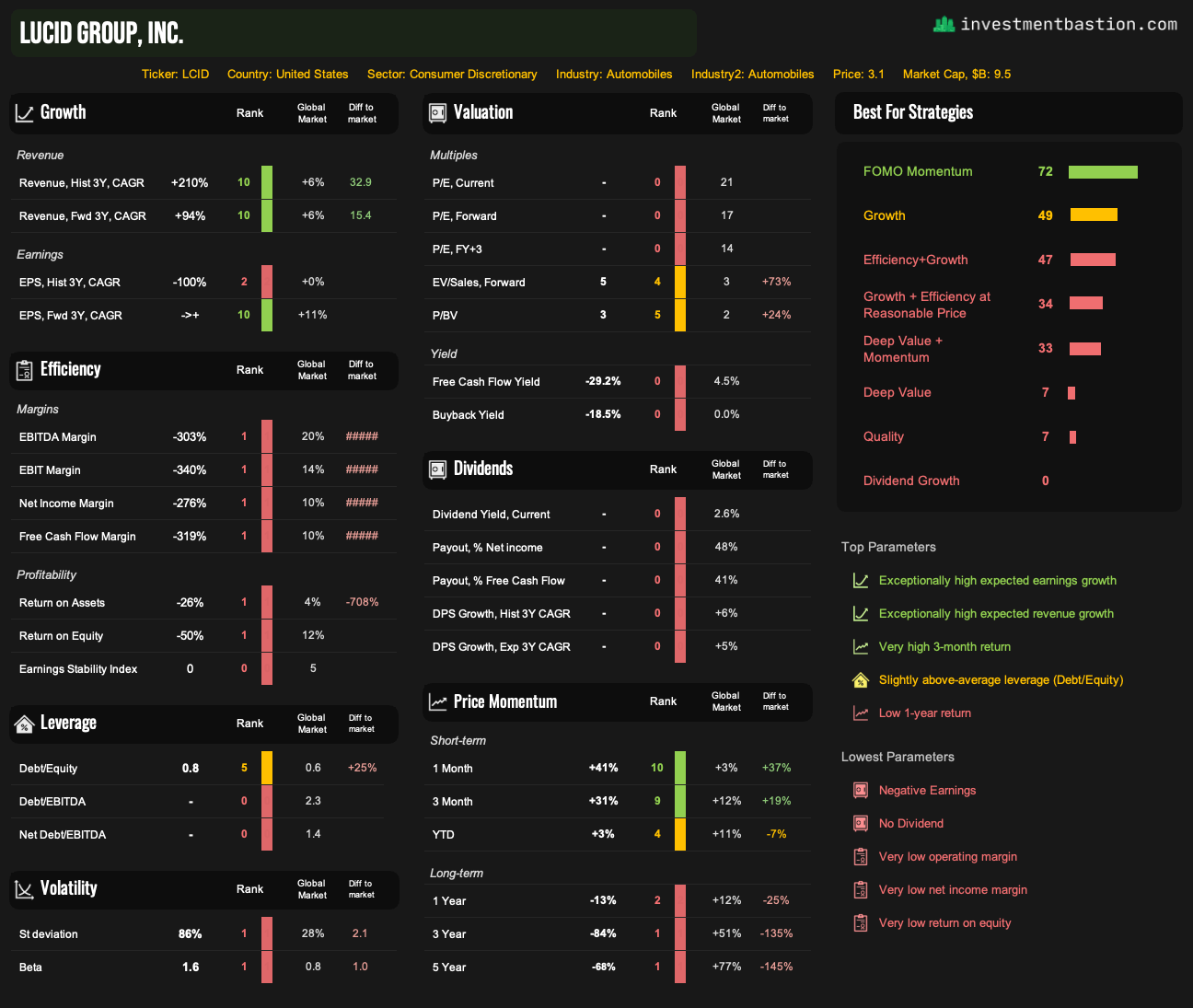Viewport: 1193px width, 1008px height.
Task: Click DPS Growth, Exp 3Y CAGR label
Action: 502,647
